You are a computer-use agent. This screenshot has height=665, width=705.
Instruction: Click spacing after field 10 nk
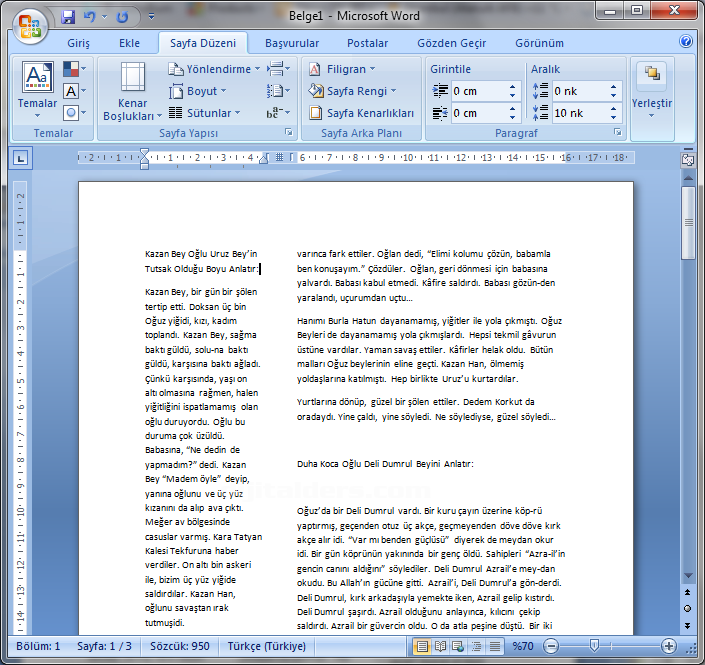tap(579, 113)
